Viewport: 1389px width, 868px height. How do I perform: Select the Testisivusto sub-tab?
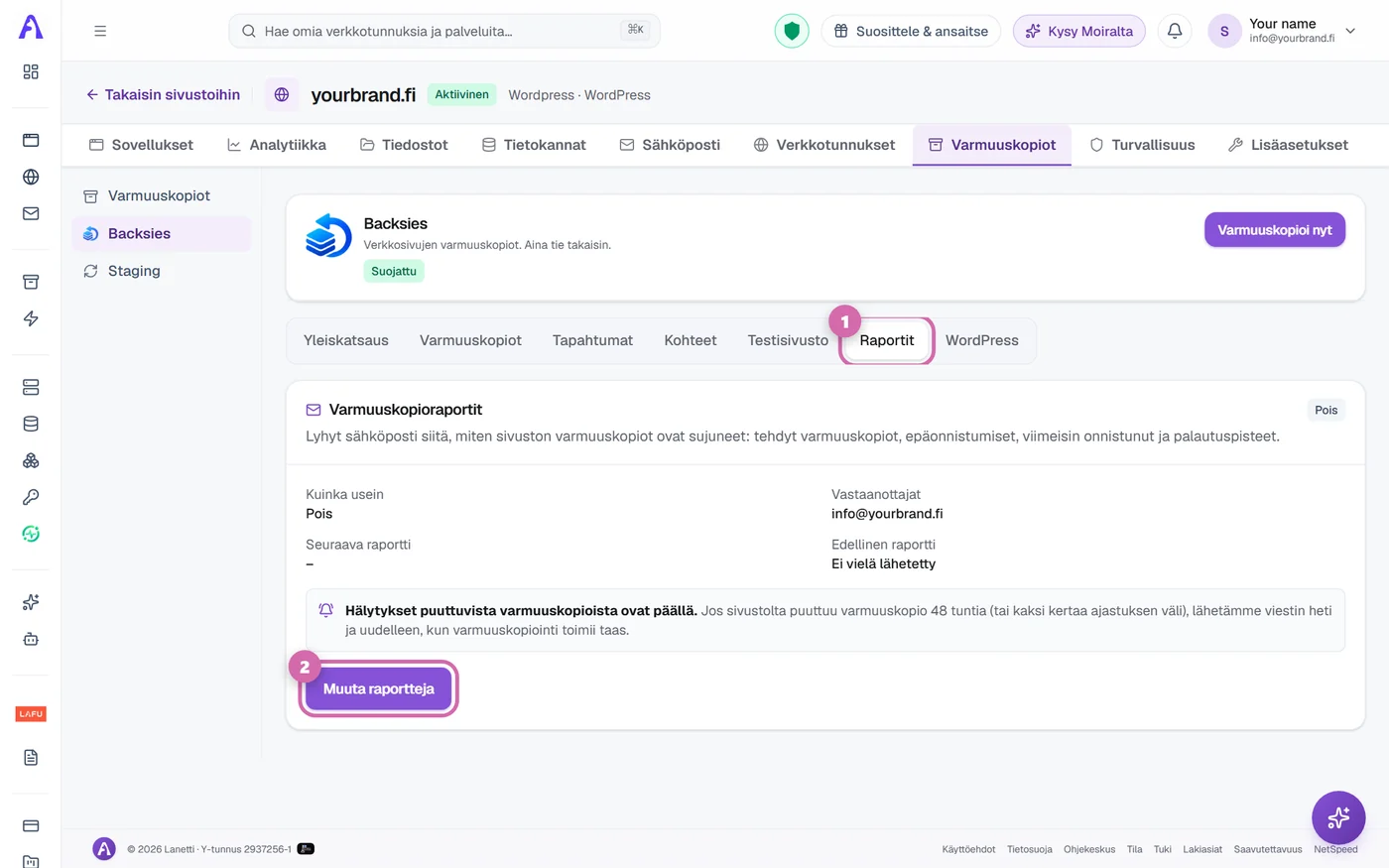[788, 340]
